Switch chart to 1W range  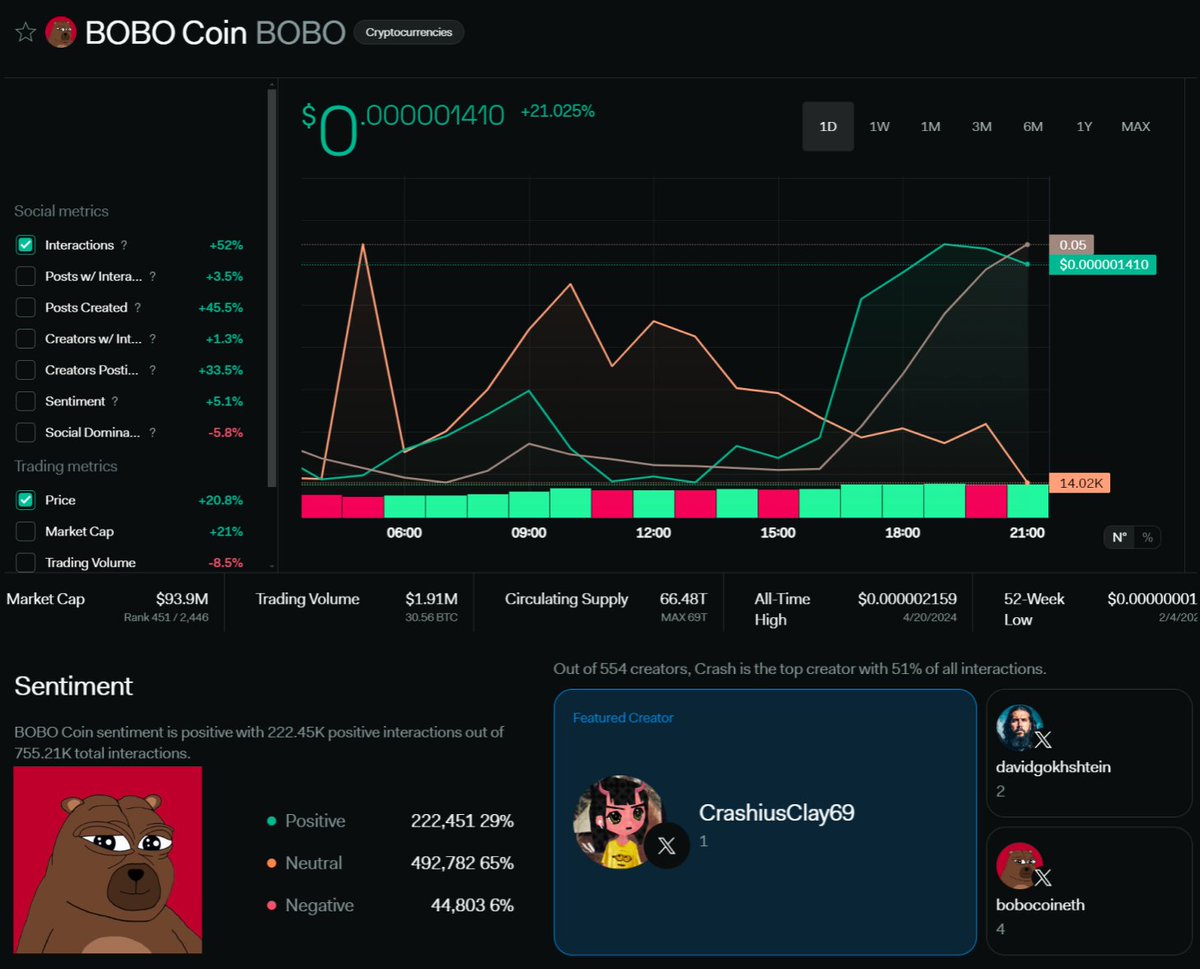pyautogui.click(x=879, y=126)
